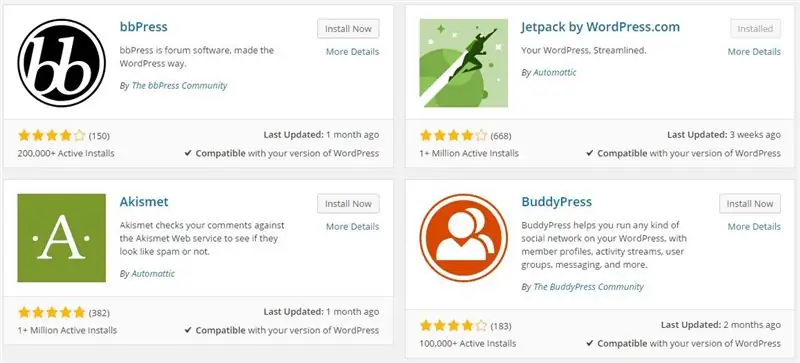
Task: Click the green Akismet 'A' icon
Action: click(x=62, y=238)
